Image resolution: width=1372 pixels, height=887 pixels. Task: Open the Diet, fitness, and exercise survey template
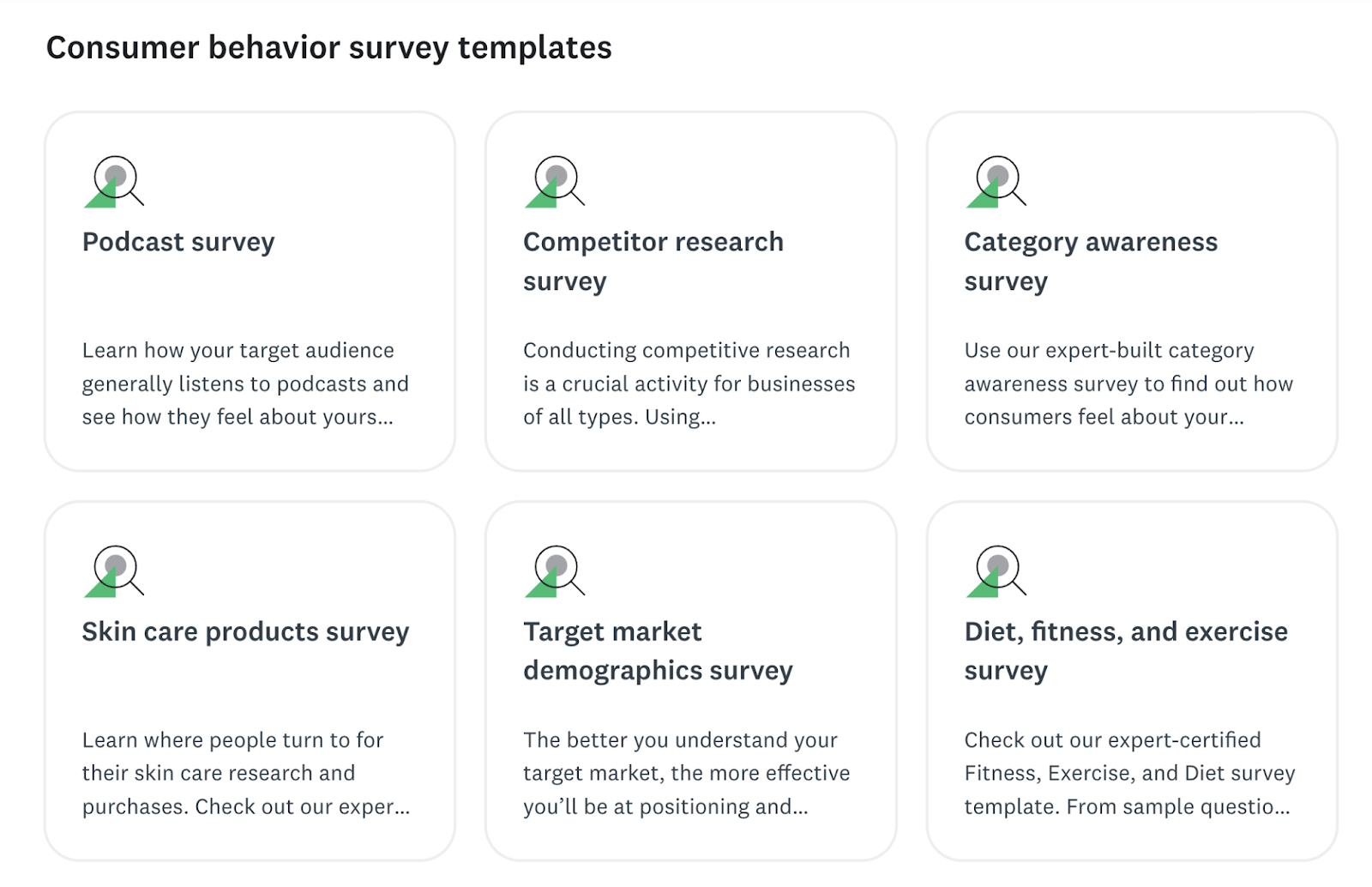pyautogui.click(x=1125, y=650)
